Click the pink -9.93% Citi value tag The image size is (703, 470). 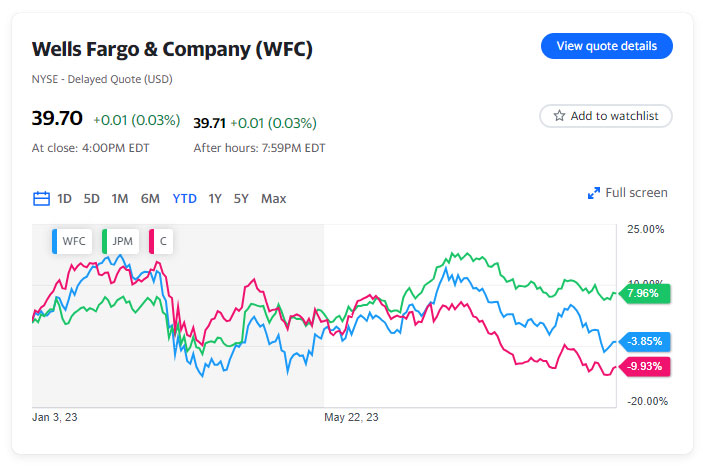[x=645, y=366]
